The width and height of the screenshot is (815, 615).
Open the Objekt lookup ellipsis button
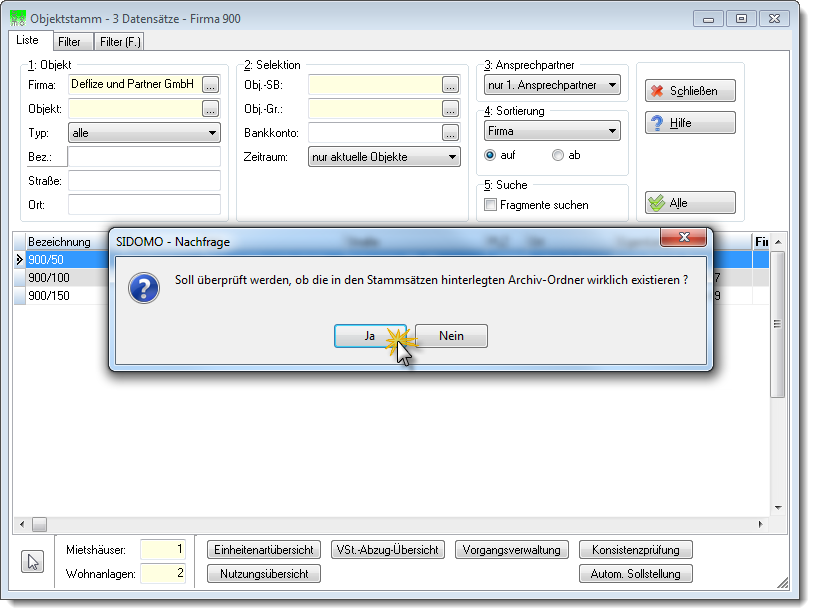211,109
